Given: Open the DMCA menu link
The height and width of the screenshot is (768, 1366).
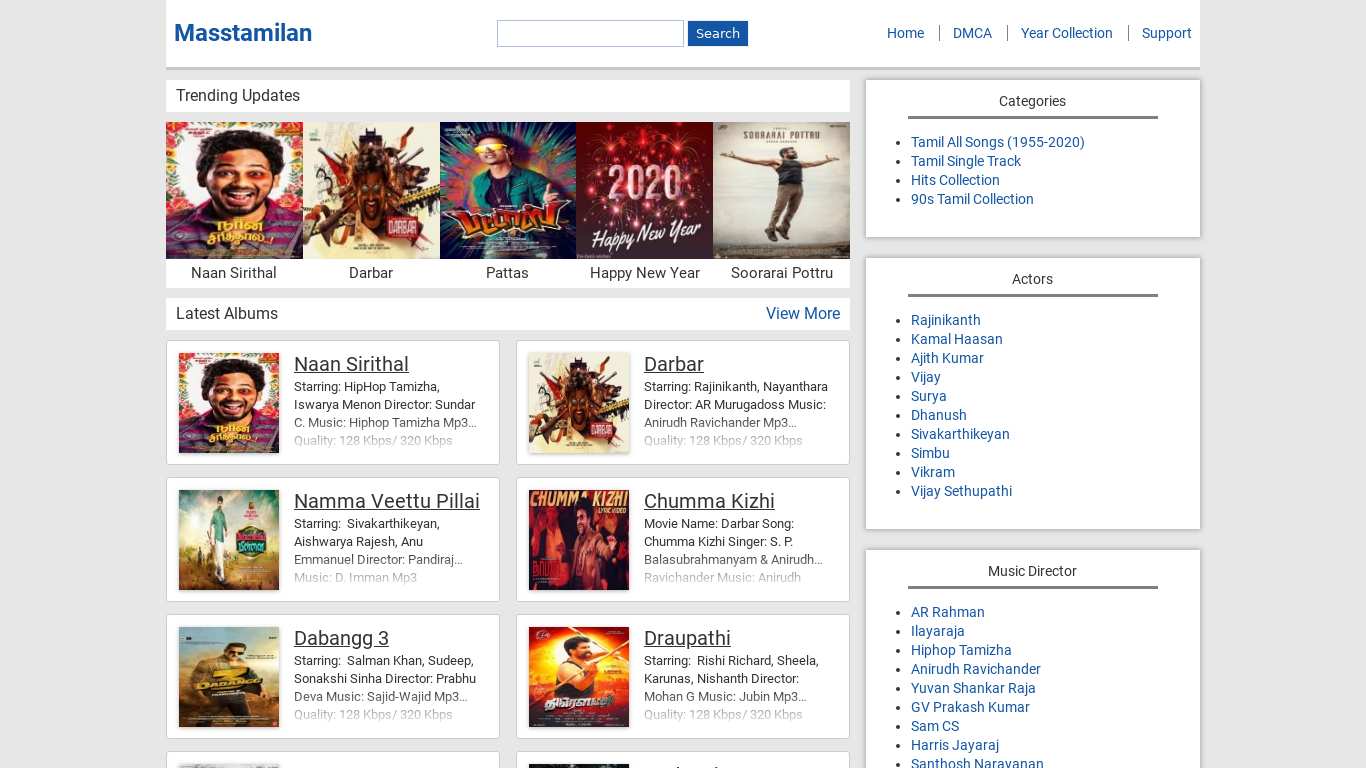Looking at the screenshot, I should click(x=972, y=33).
